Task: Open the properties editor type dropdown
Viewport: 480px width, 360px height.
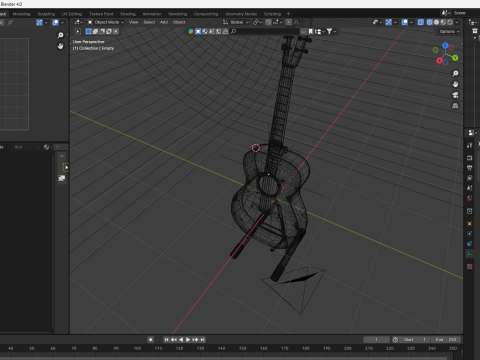Action: 472,133
